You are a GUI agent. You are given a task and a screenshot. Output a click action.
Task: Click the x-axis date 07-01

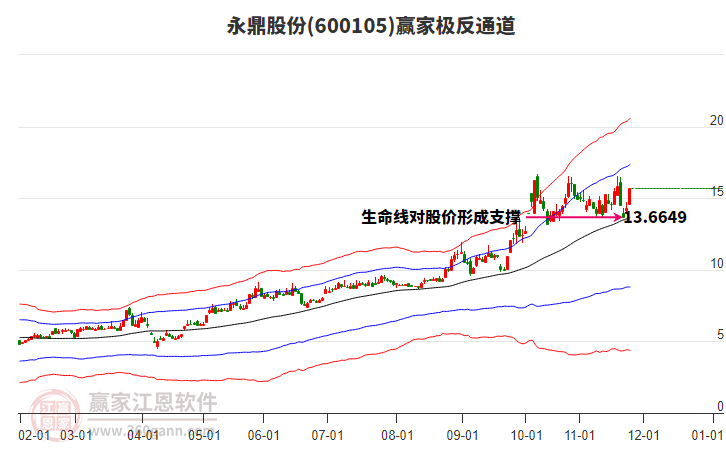pyautogui.click(x=327, y=436)
